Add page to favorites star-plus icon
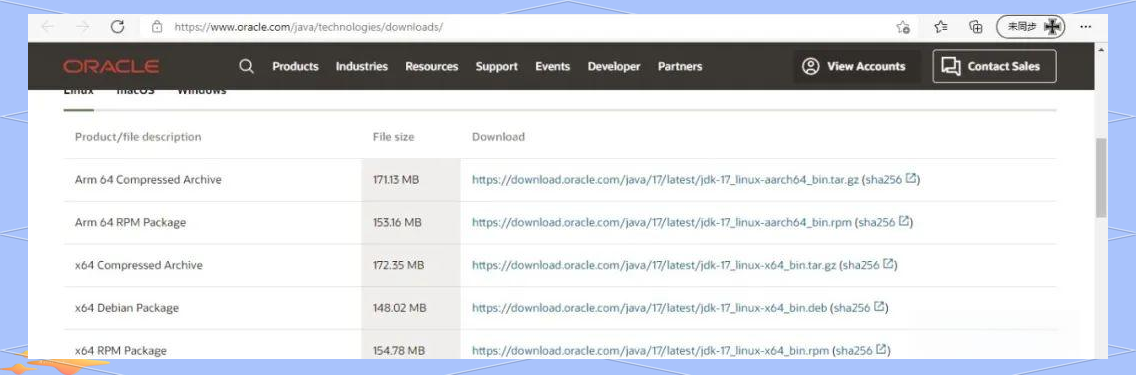 pos(903,27)
